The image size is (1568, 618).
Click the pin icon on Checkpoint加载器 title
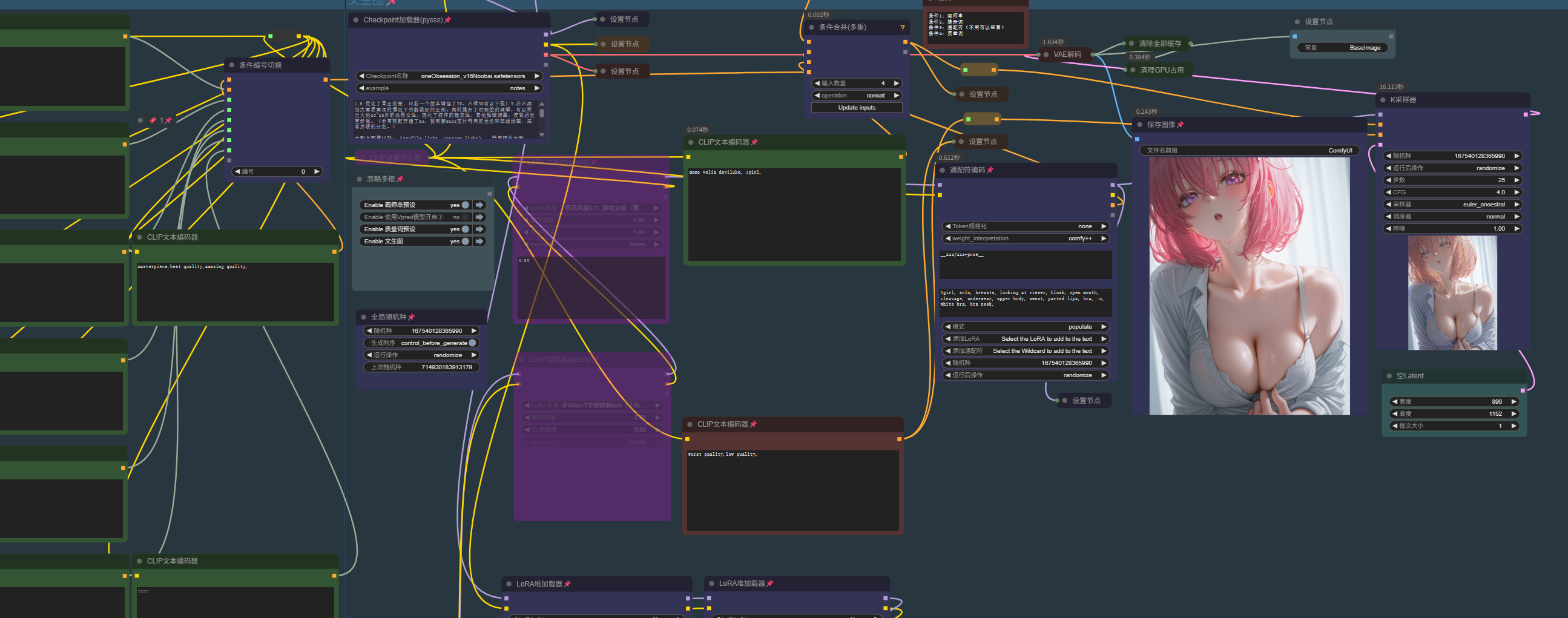click(448, 20)
